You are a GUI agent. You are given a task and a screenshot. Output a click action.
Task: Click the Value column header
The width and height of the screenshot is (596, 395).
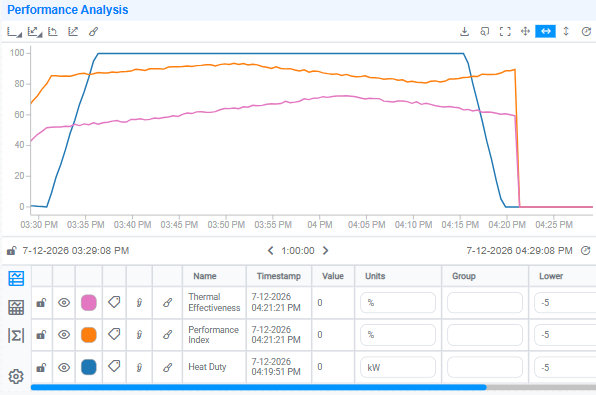pos(333,276)
